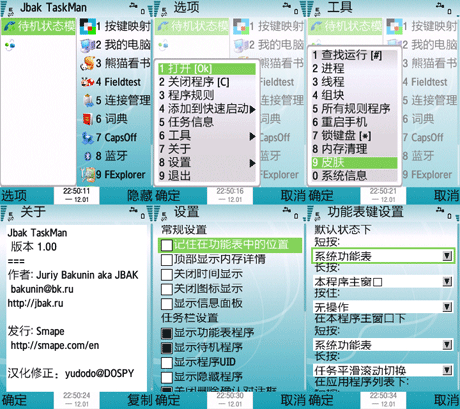Choose 程序规则 menu entry
The width and height of the screenshot is (460, 409).
tap(207, 95)
